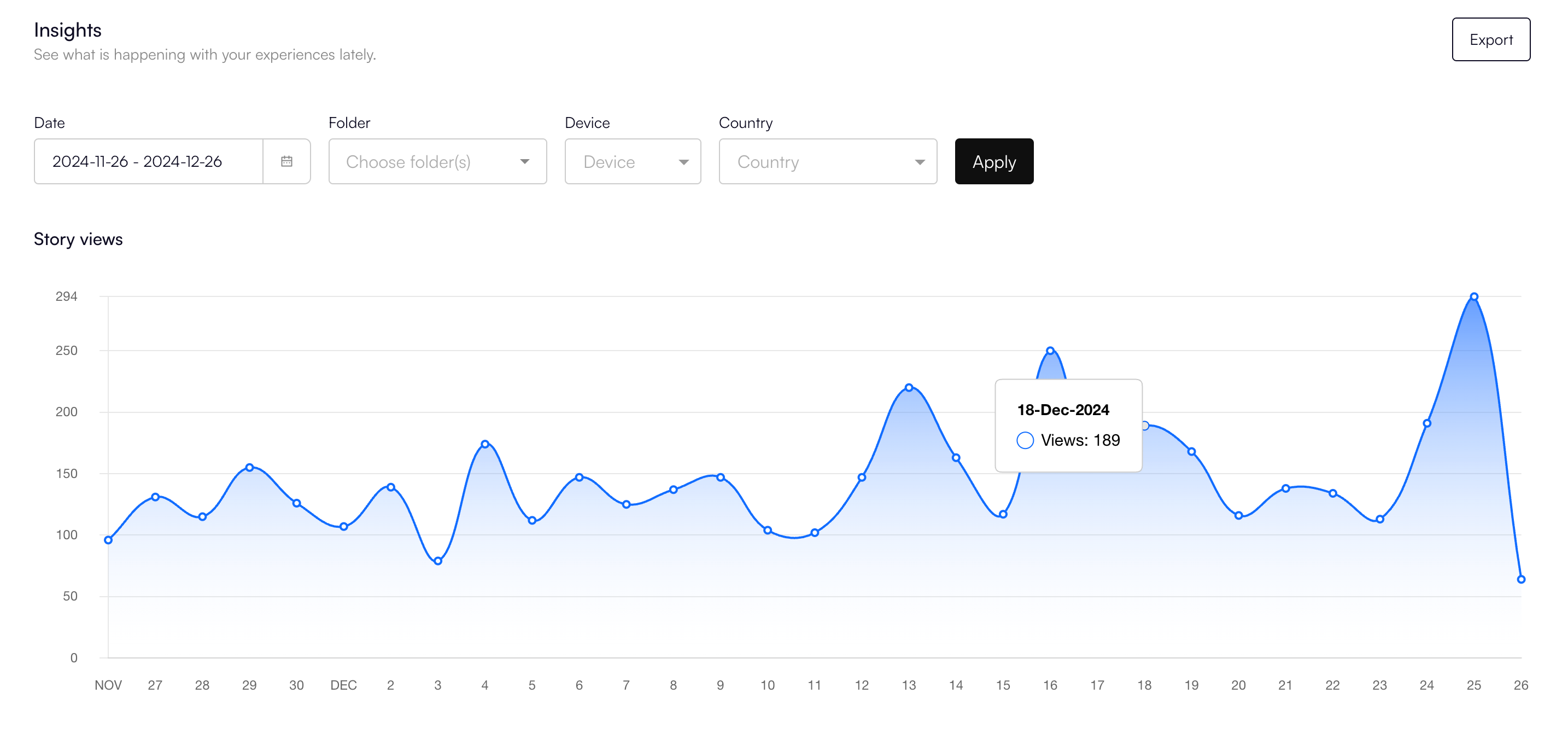This screenshot has height=746, width=1568.
Task: Select the data point for December 24
Action: point(1427,423)
